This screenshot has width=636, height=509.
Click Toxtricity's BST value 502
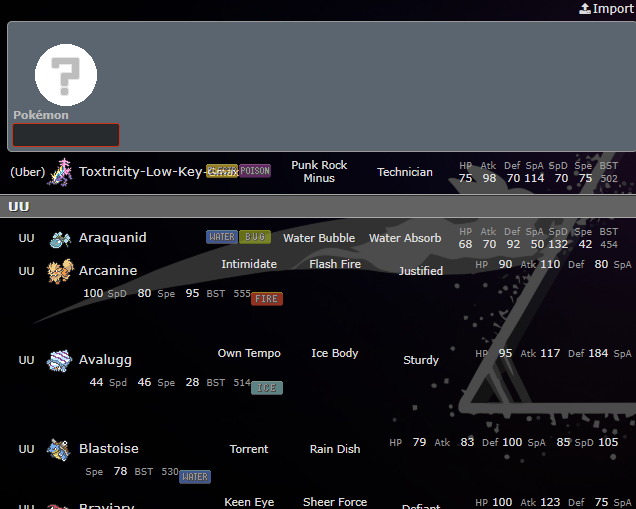pyautogui.click(x=609, y=178)
